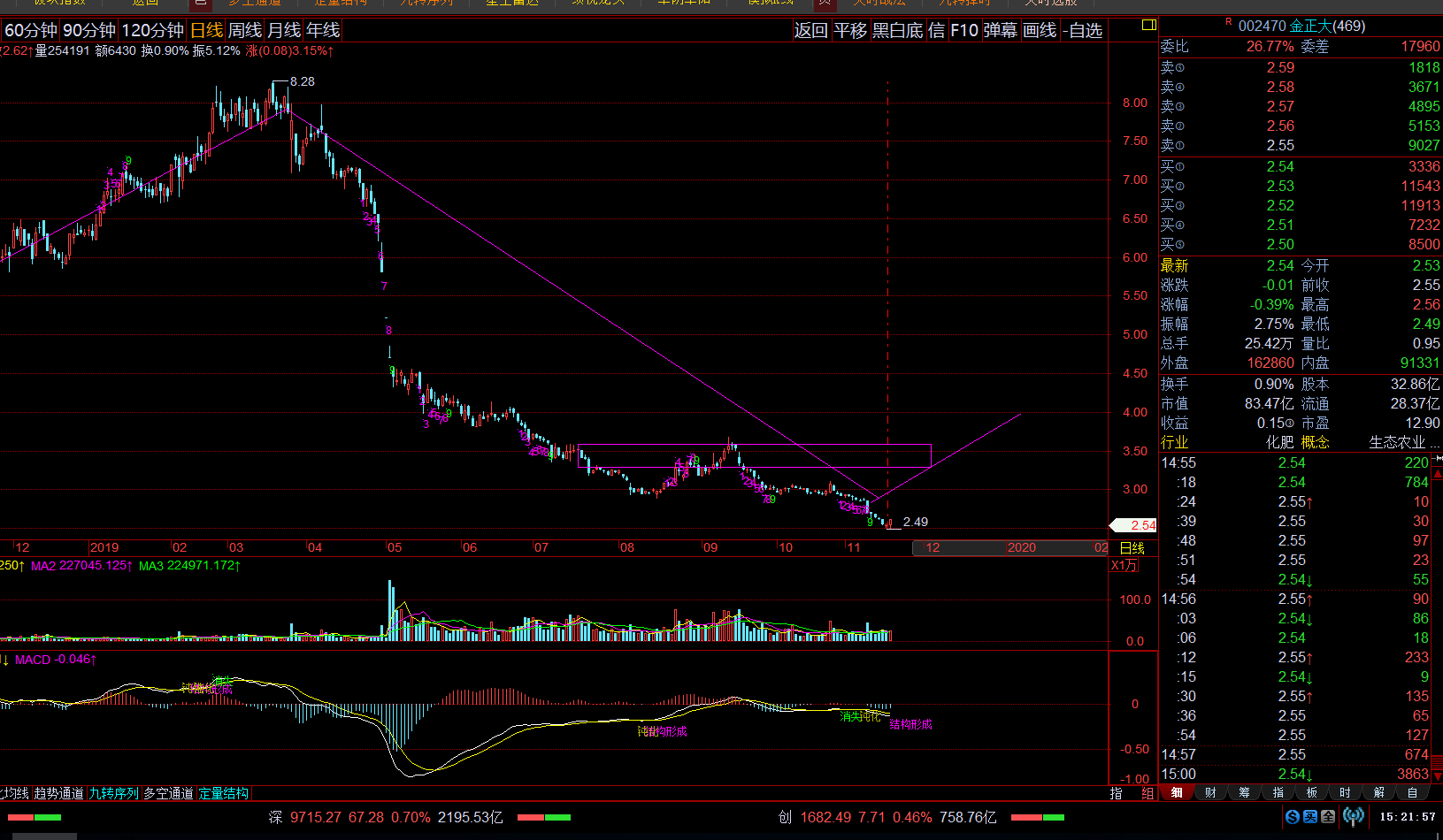This screenshot has width=1443, height=840.
Task: Open the 财 finance tab
Action: pyautogui.click(x=1210, y=792)
